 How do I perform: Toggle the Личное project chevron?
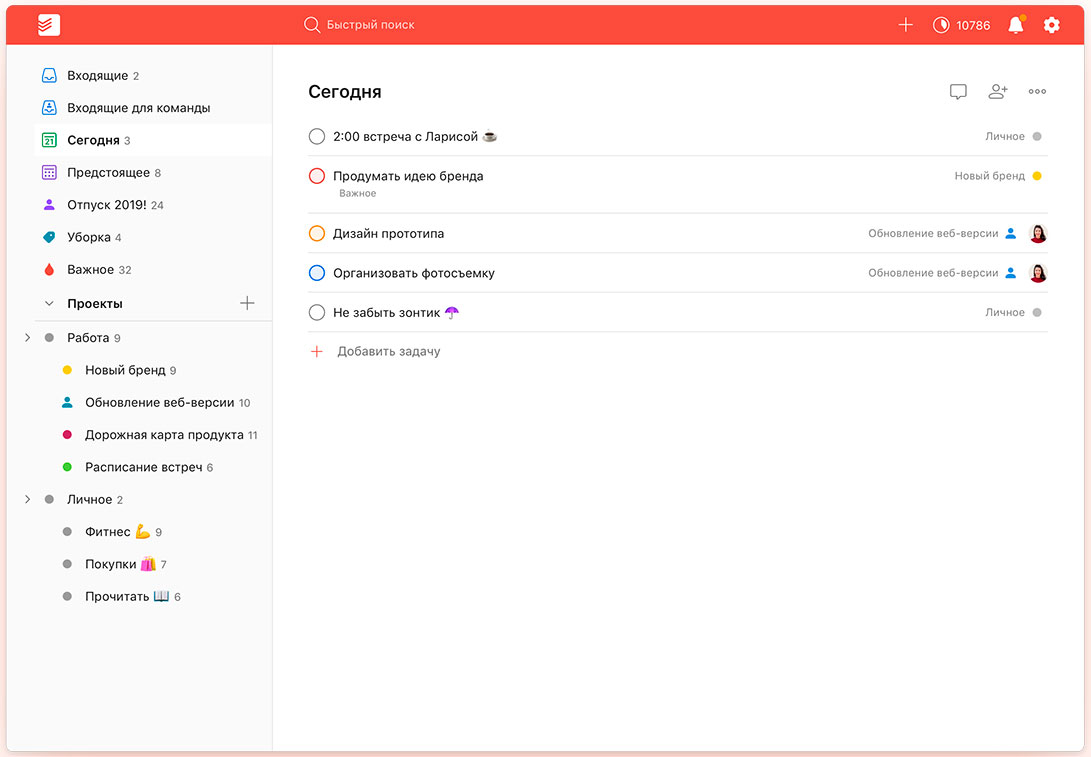tap(27, 500)
